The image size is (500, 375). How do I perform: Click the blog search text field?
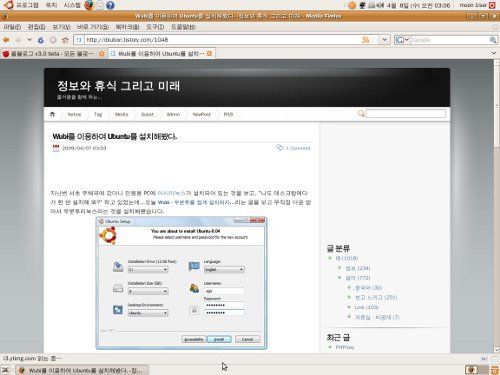click(x=406, y=114)
